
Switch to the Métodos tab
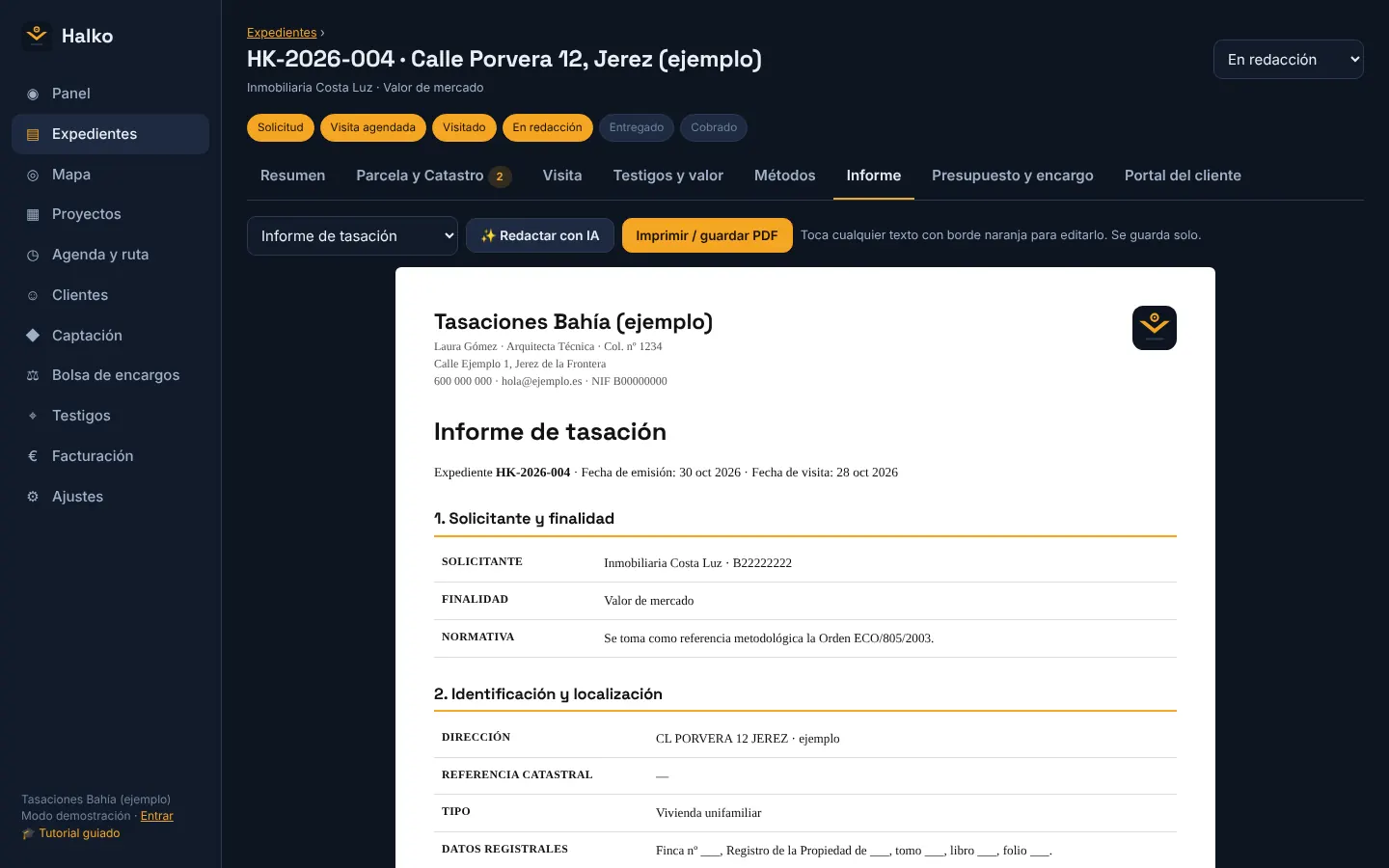(x=785, y=176)
